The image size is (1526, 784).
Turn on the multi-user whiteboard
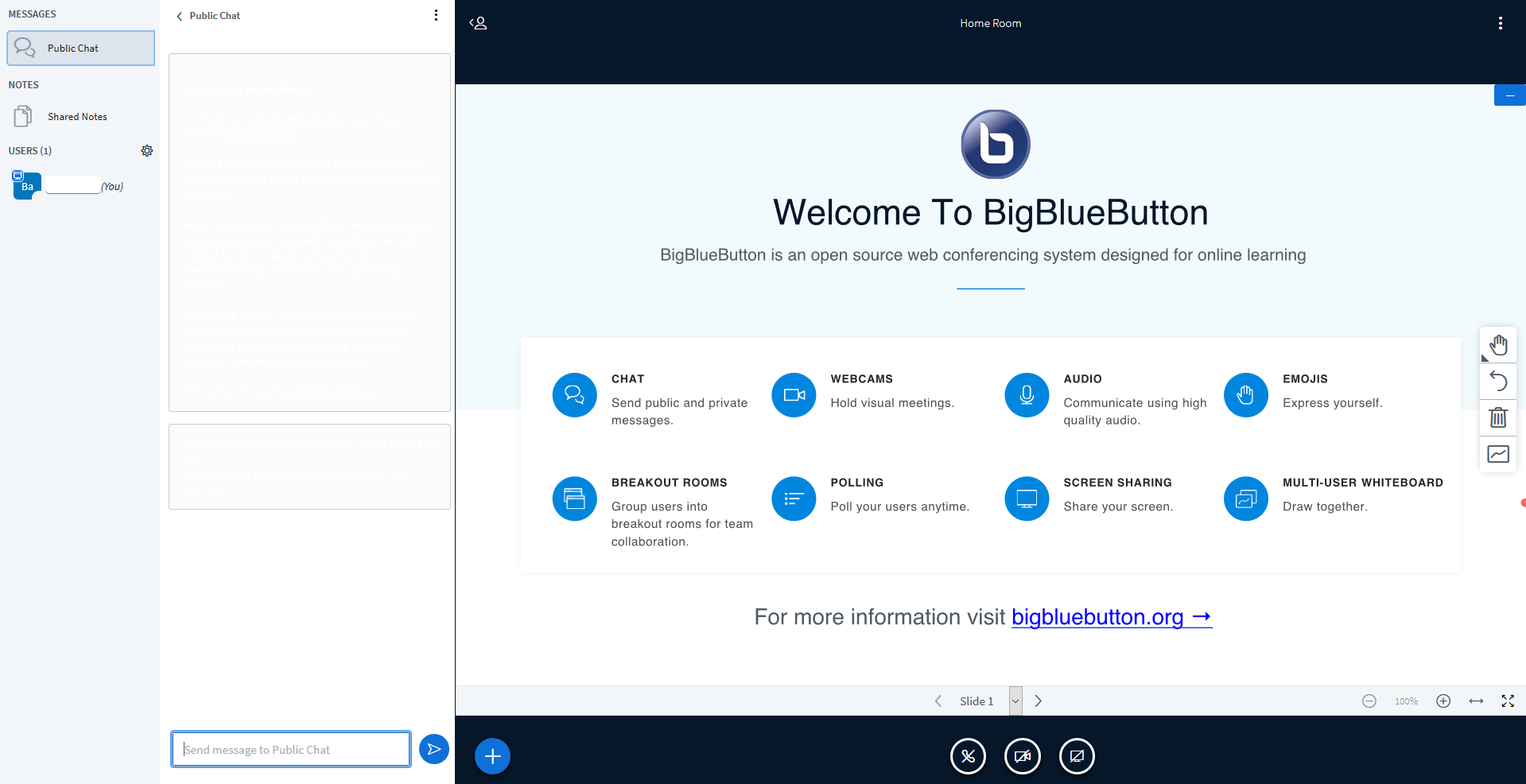(x=1497, y=454)
